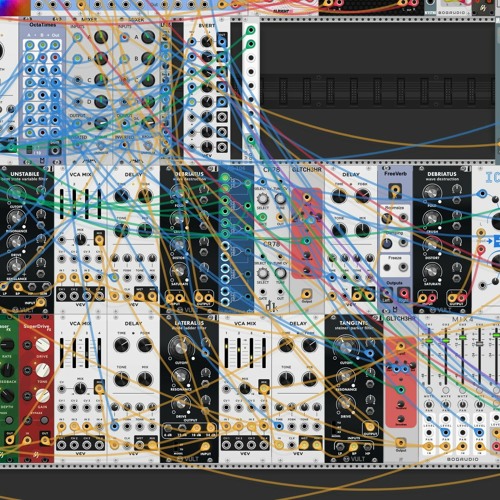
Task: Mute MIX4 channel 4
Action: 479,390
